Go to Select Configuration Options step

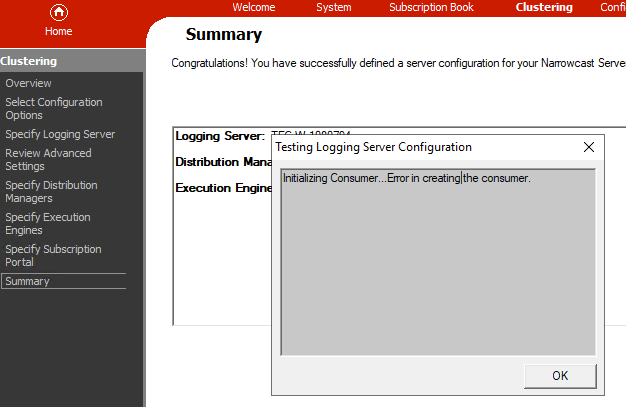pos(53,109)
